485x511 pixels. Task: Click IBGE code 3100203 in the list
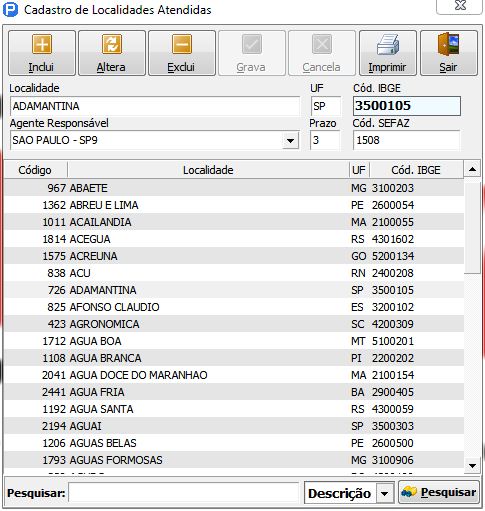pyautogui.click(x=393, y=188)
